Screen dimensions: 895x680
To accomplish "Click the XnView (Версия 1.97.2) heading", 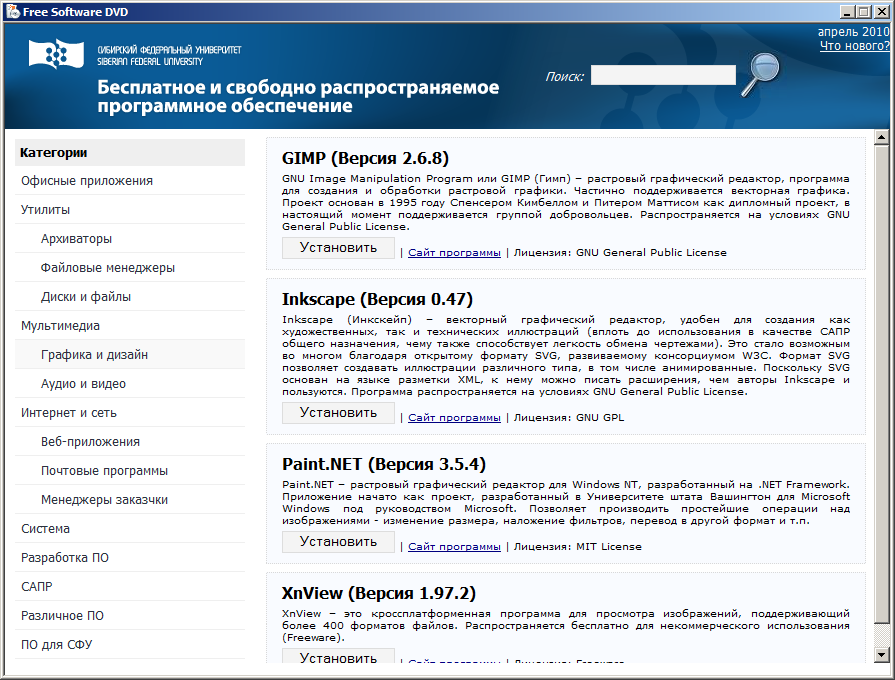I will (x=379, y=593).
